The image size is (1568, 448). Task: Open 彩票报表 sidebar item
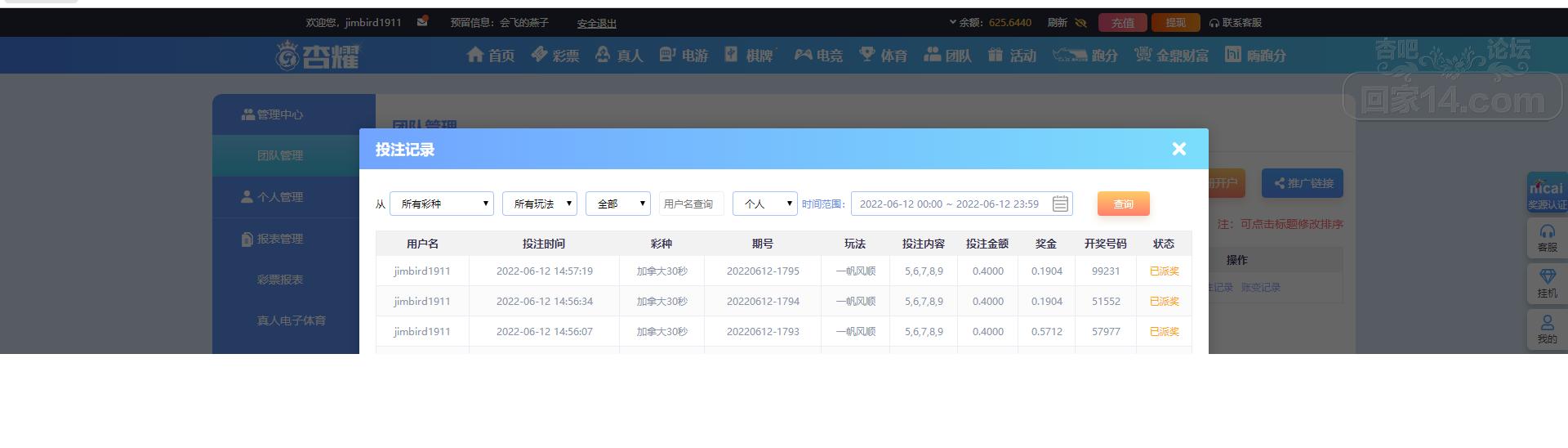point(280,280)
